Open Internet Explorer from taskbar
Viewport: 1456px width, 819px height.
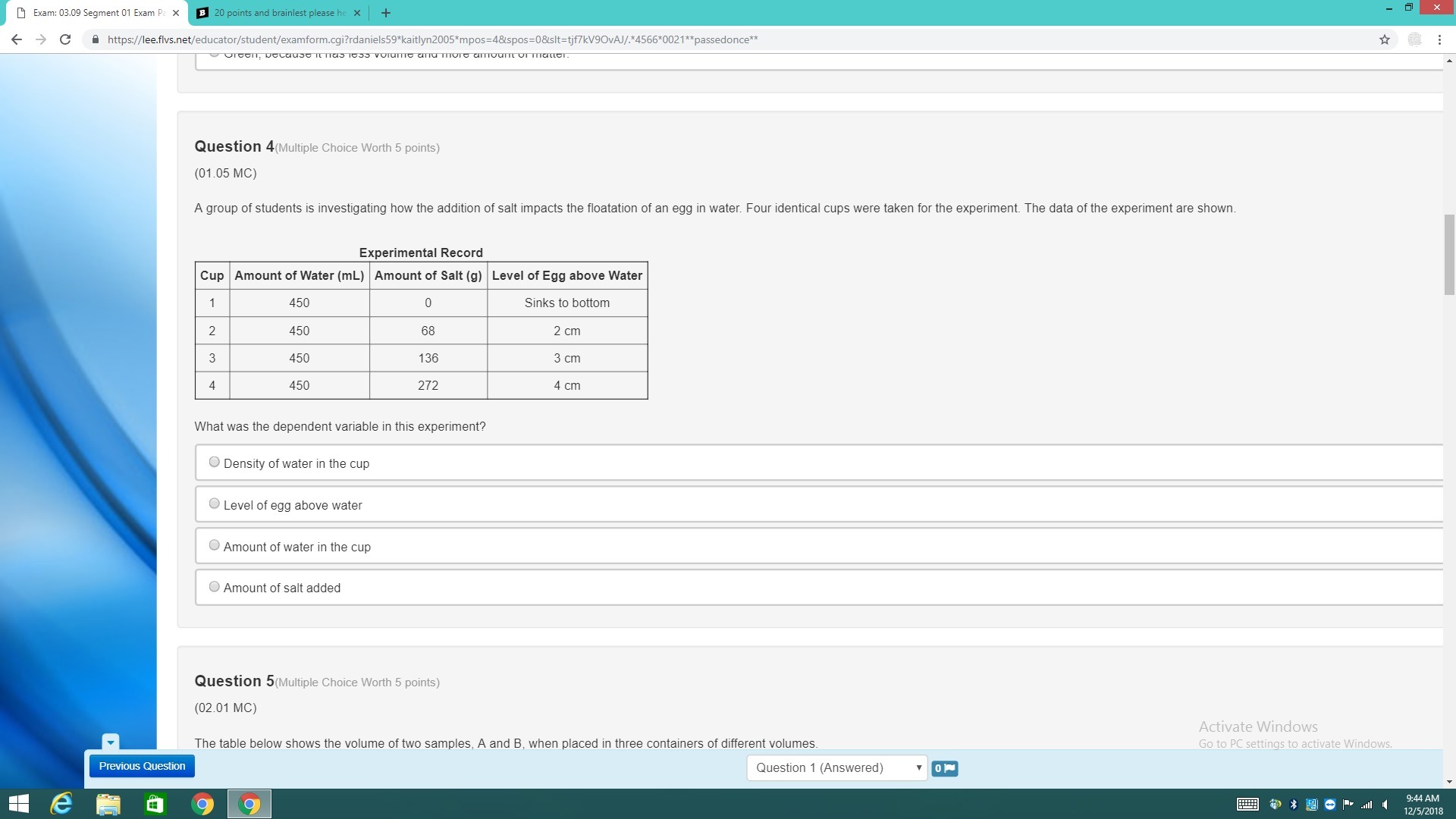pos(61,803)
